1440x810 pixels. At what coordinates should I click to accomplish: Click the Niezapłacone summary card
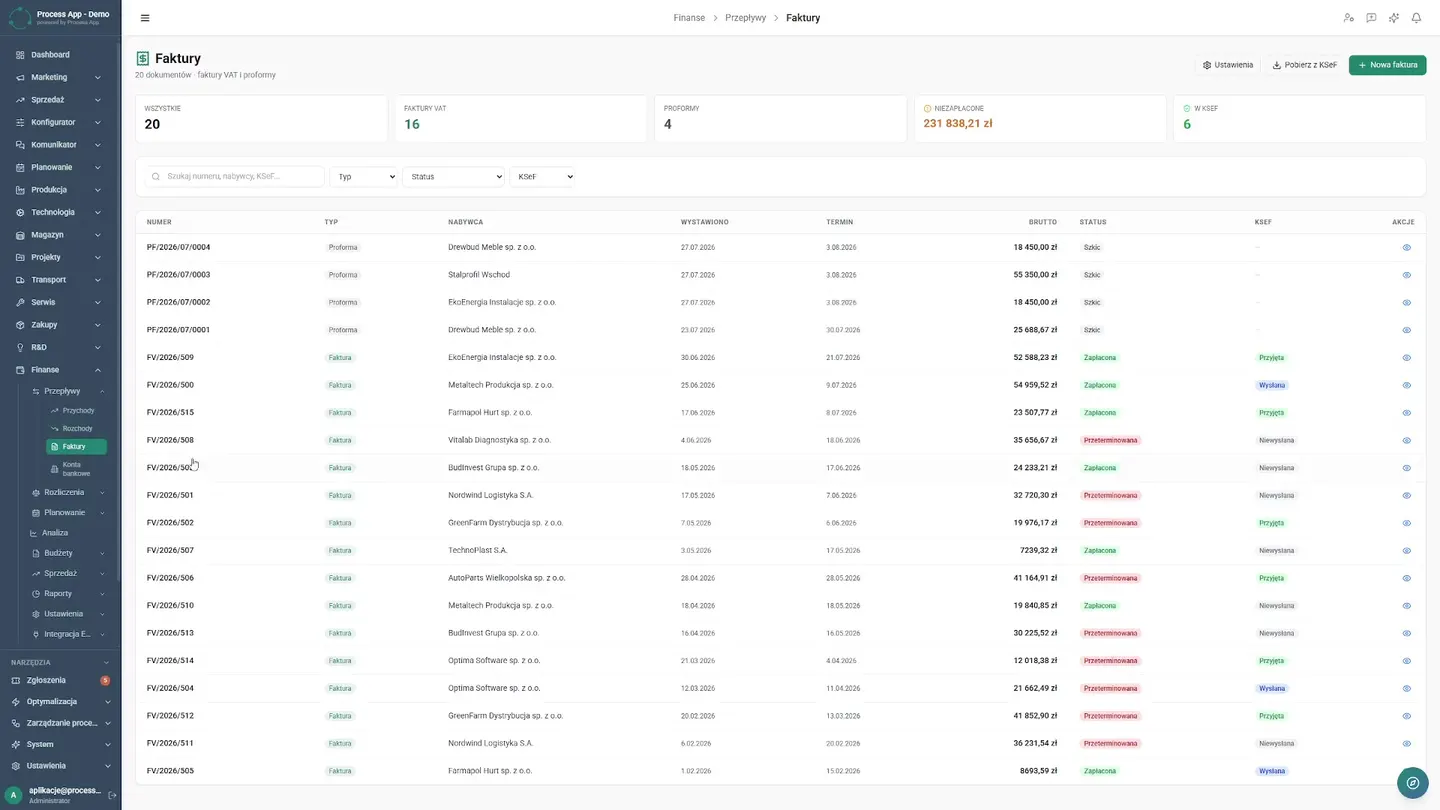(x=1040, y=118)
